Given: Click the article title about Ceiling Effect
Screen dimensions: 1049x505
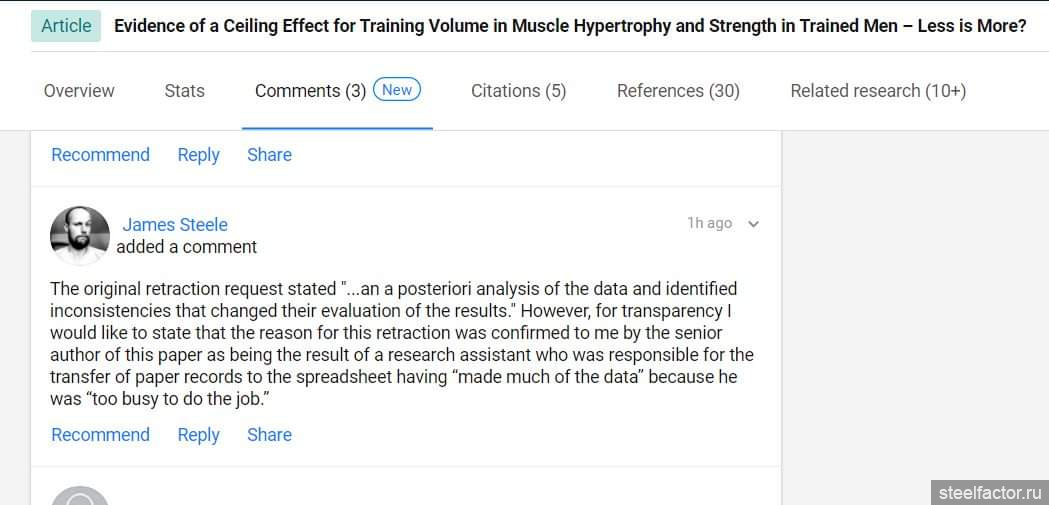Looking at the screenshot, I should (570, 26).
